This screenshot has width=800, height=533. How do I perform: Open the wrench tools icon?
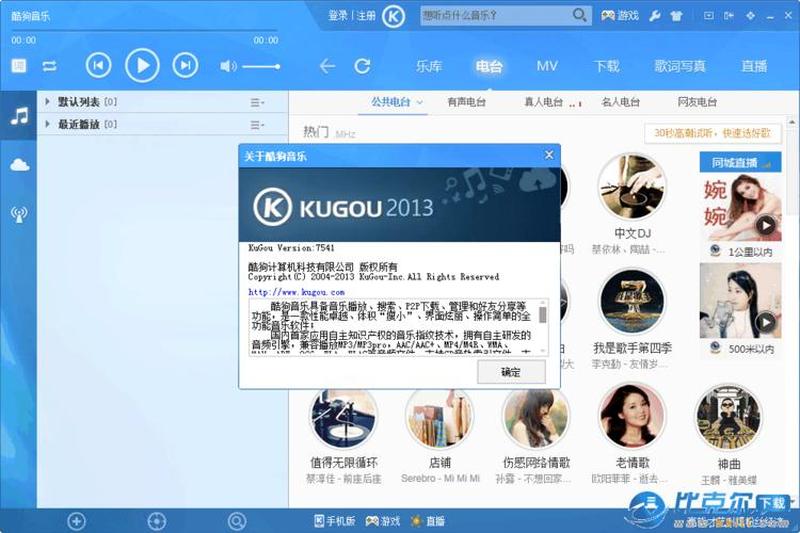[655, 16]
